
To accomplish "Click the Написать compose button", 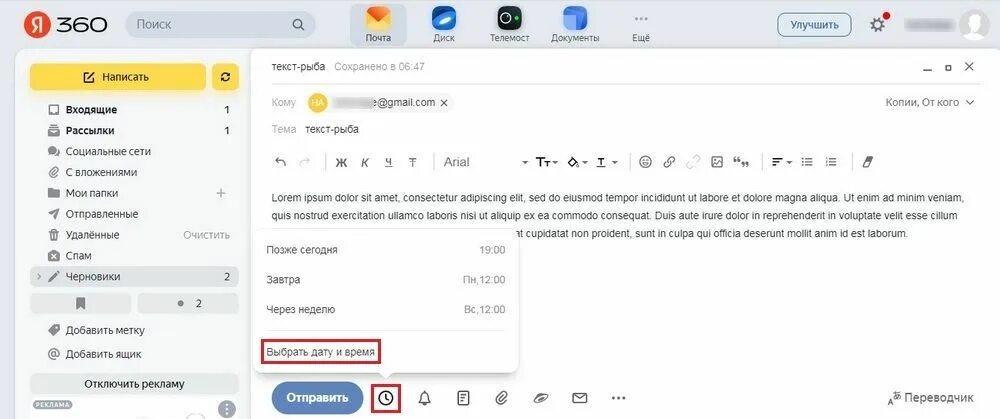I will pos(118,77).
